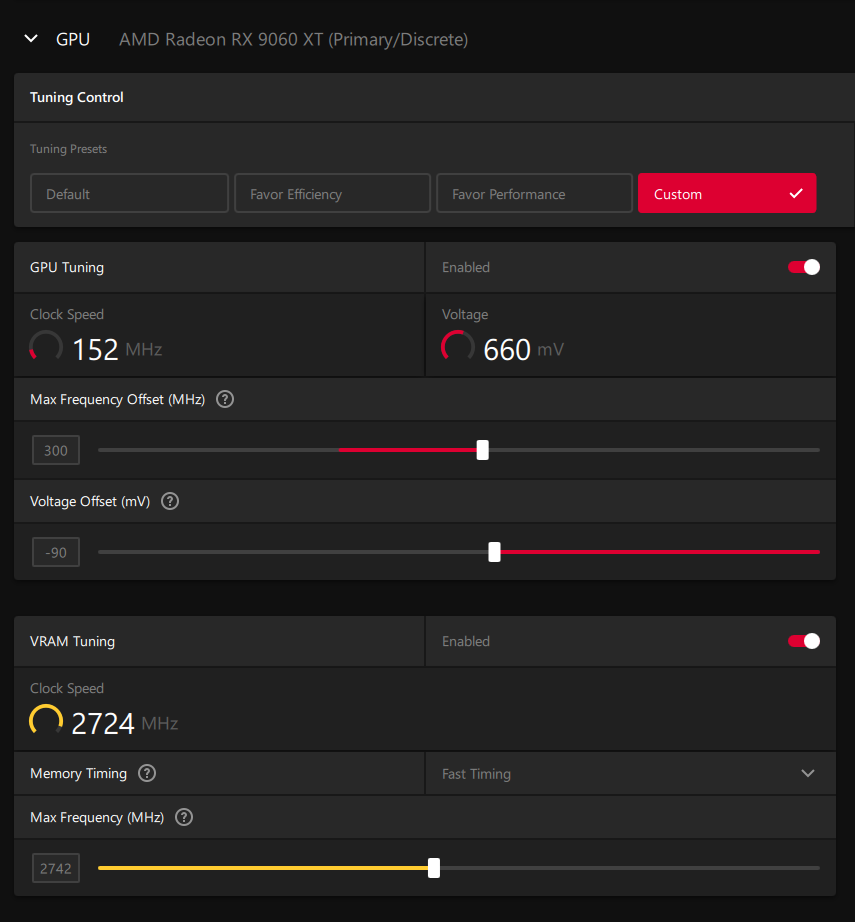Disable the VRAM Tuning toggle
This screenshot has width=855, height=922.
[x=804, y=641]
